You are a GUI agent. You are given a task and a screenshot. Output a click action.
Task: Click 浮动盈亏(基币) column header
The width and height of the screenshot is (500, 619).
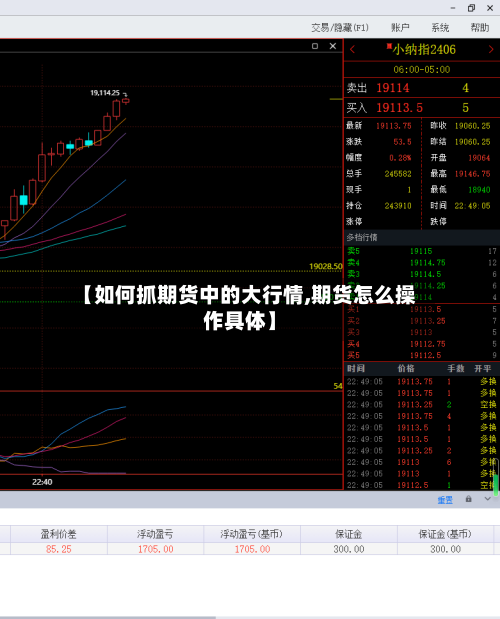coord(252,534)
